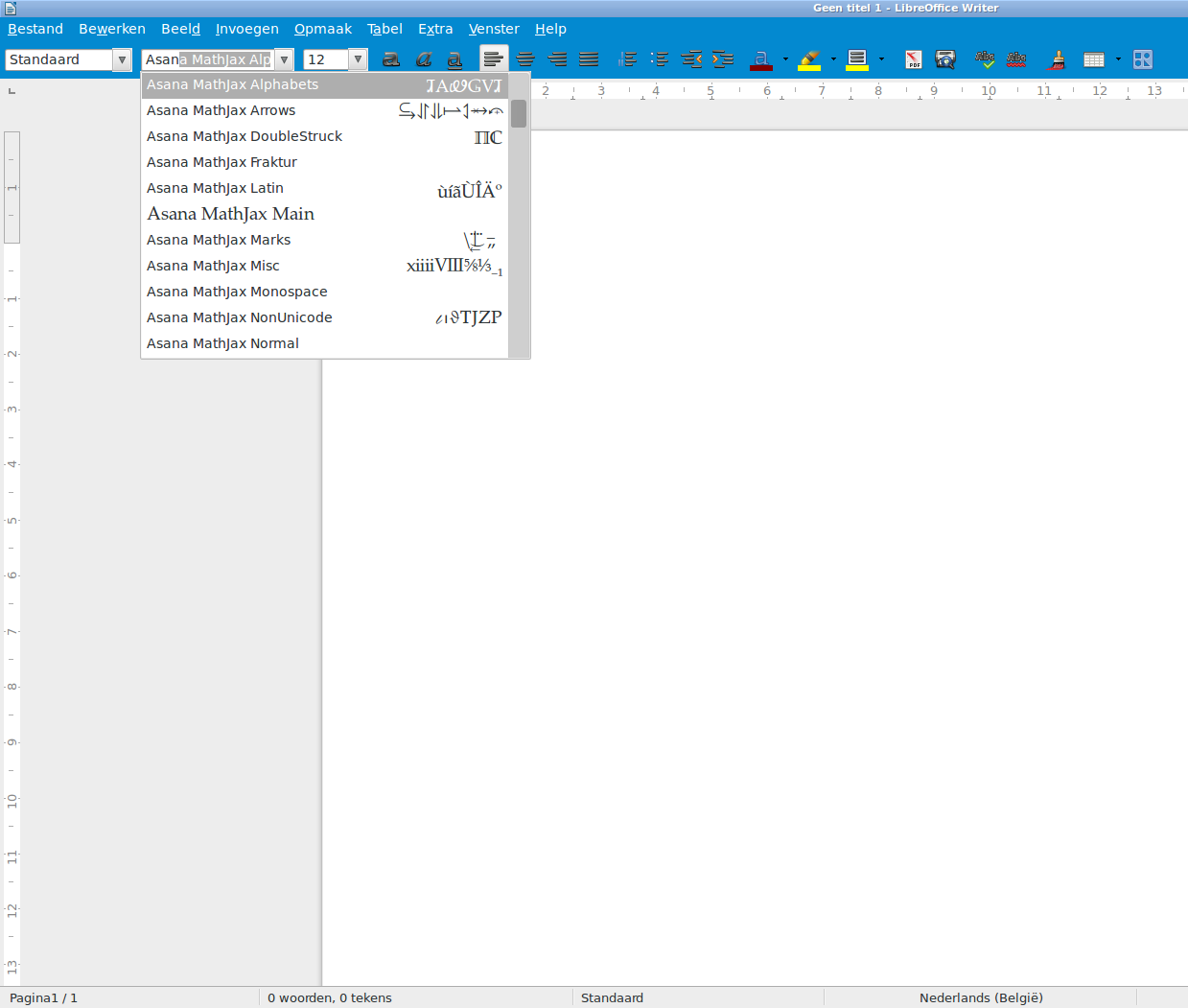Activate clone formatting paintbrush
This screenshot has width=1188, height=1008.
pyautogui.click(x=1057, y=59)
